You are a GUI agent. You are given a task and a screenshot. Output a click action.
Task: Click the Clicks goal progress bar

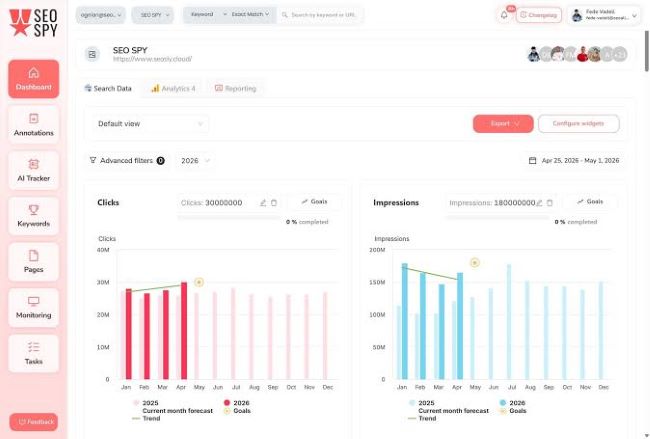[x=230, y=217]
